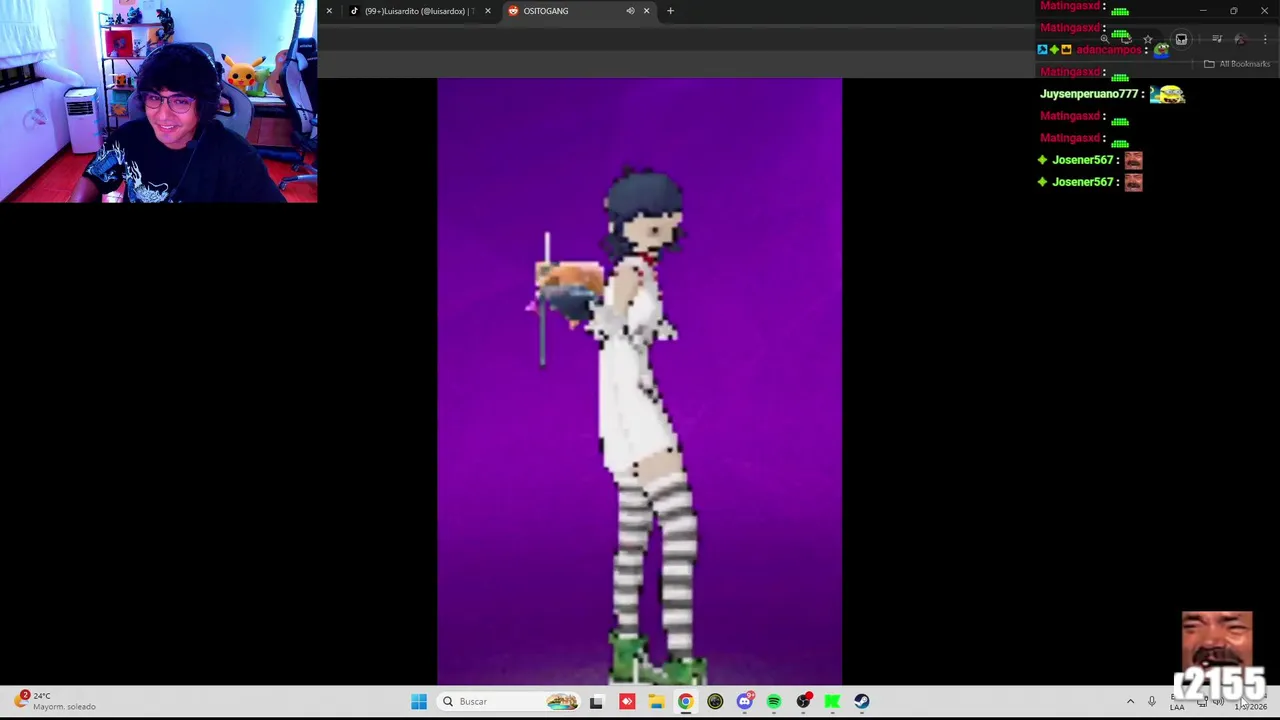Mute the OSITOGANG tab audio icon
The height and width of the screenshot is (720, 1280).
630,11
